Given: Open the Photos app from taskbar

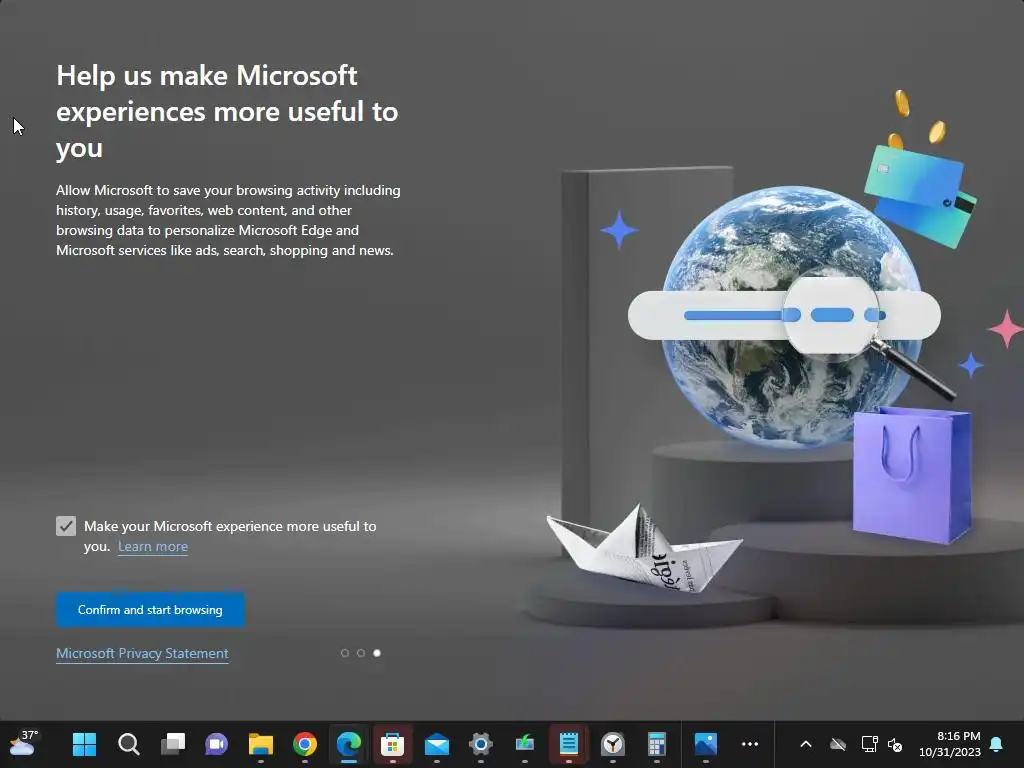Looking at the screenshot, I should click(706, 744).
